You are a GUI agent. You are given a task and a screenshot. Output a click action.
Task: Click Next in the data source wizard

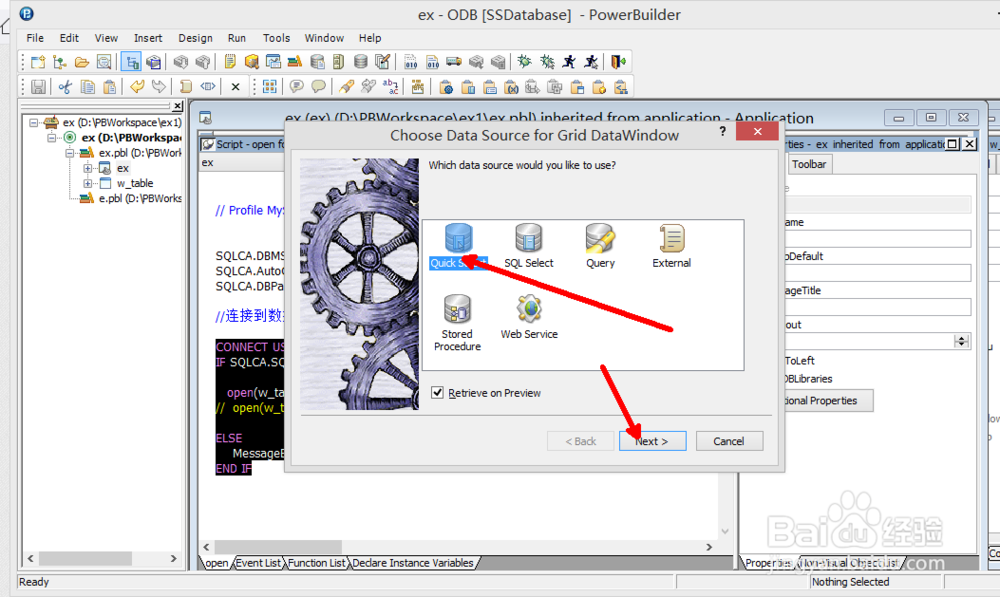point(652,441)
